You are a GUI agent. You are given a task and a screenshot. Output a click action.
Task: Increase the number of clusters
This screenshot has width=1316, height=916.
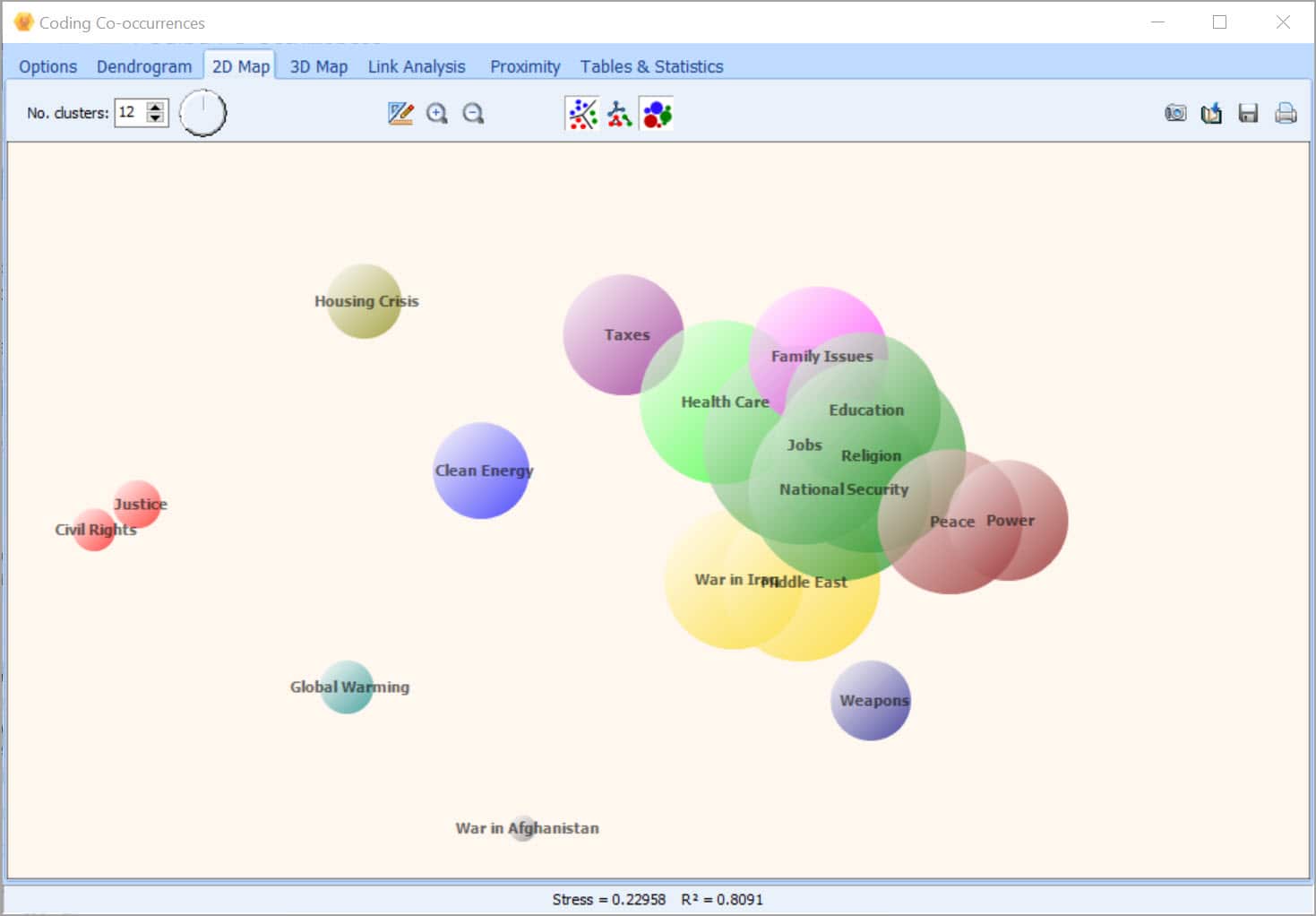pyautogui.click(x=156, y=107)
